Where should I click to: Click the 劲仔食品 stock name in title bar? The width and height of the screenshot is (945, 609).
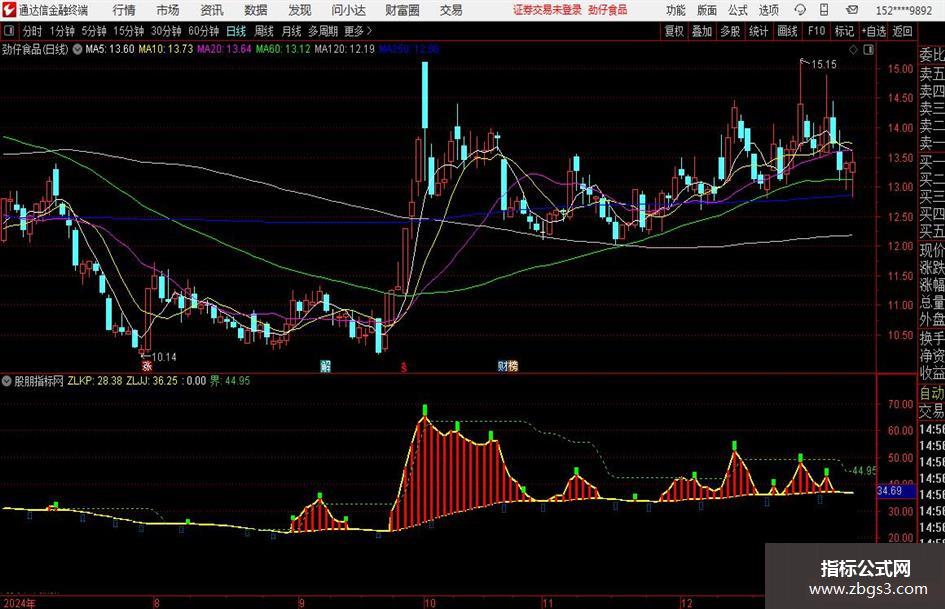[608, 10]
